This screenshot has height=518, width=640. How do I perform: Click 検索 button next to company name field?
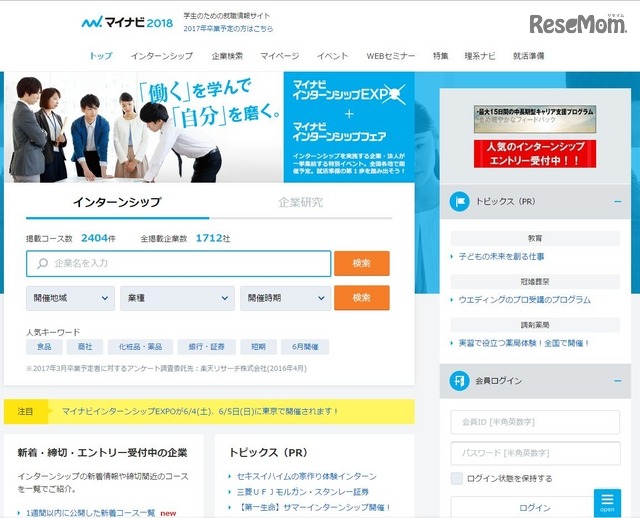point(362,263)
